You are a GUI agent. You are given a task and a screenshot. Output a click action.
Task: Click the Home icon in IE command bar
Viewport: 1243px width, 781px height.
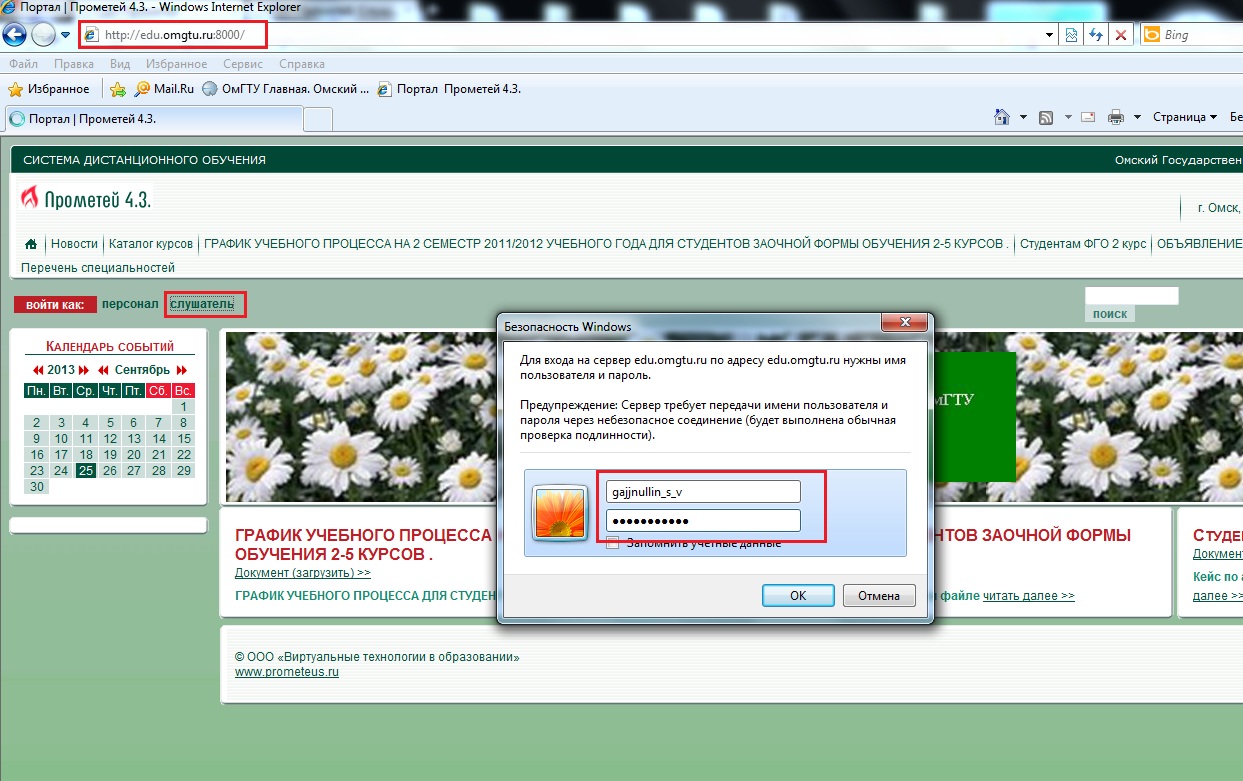[1001, 118]
